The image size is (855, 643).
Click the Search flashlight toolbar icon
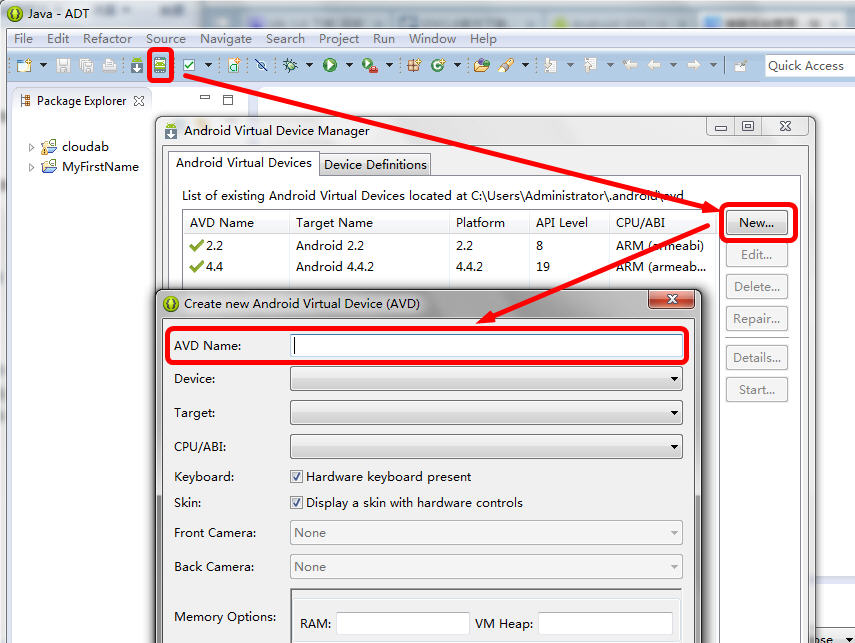[506, 65]
